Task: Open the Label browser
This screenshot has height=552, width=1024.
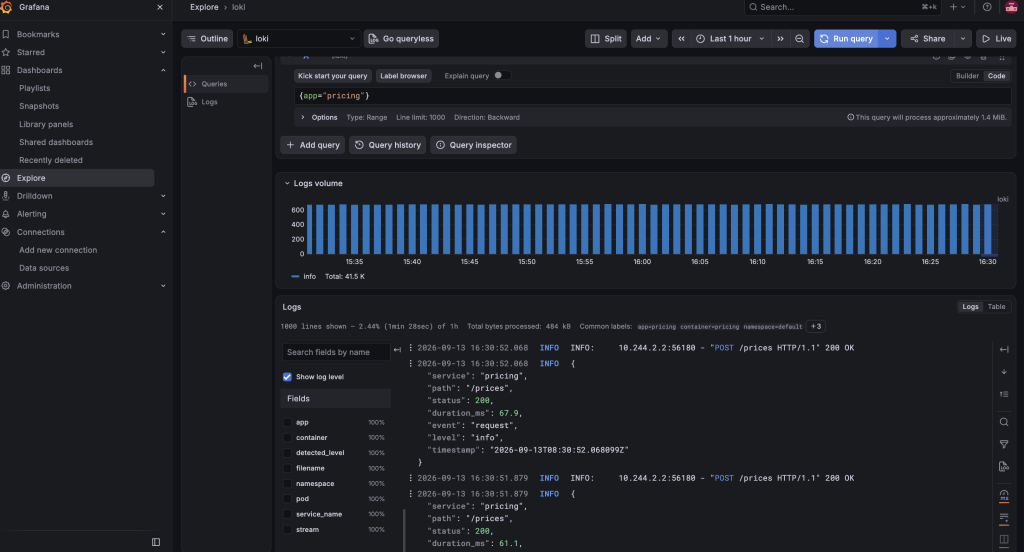Action: click(404, 76)
